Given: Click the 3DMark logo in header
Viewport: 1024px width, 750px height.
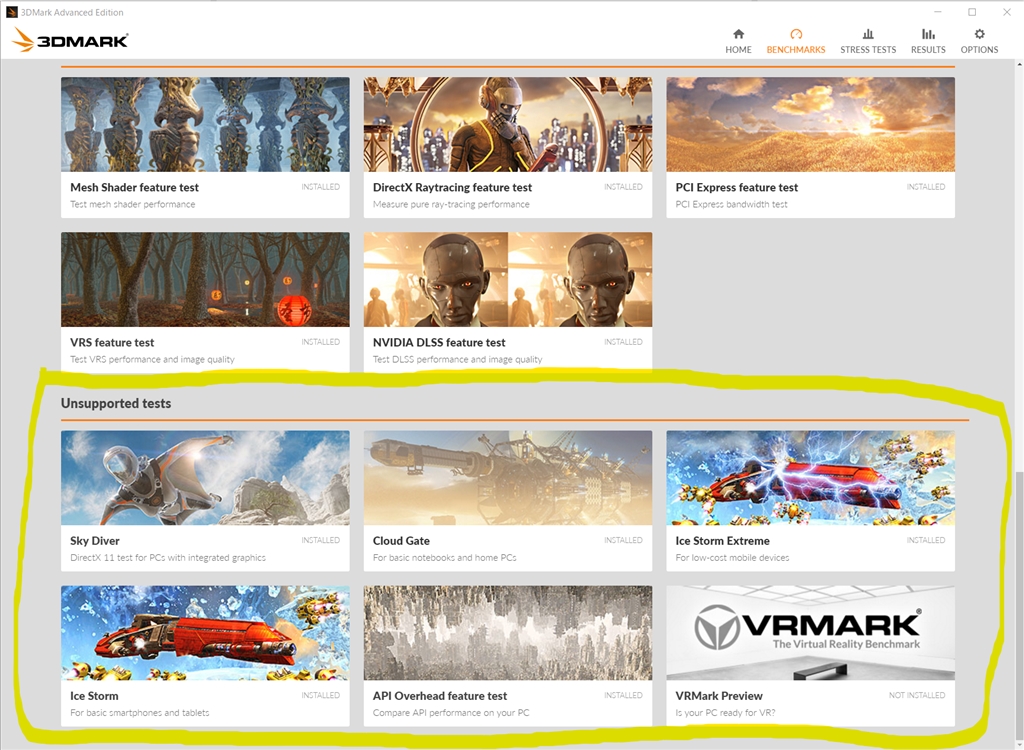Looking at the screenshot, I should (70, 41).
